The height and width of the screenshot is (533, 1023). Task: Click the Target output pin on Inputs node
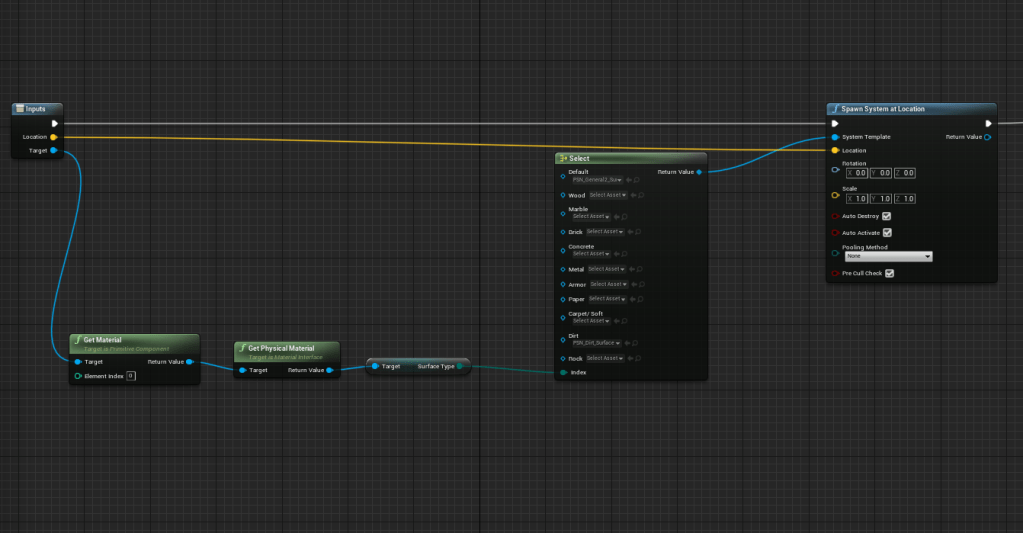pos(54,150)
